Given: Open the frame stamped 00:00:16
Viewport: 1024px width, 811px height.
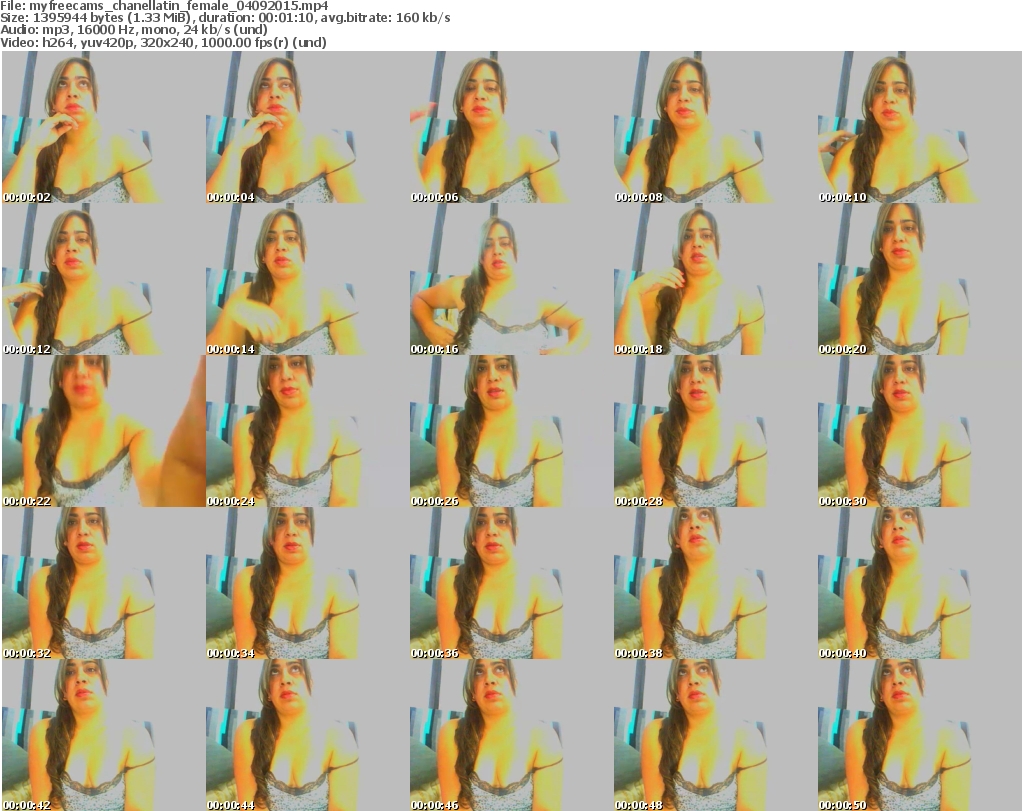Looking at the screenshot, I should [511, 279].
